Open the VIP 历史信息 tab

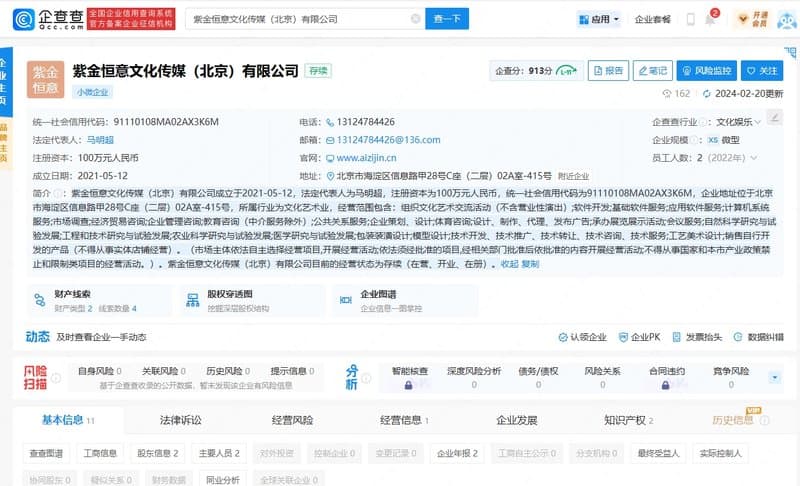(x=740, y=419)
